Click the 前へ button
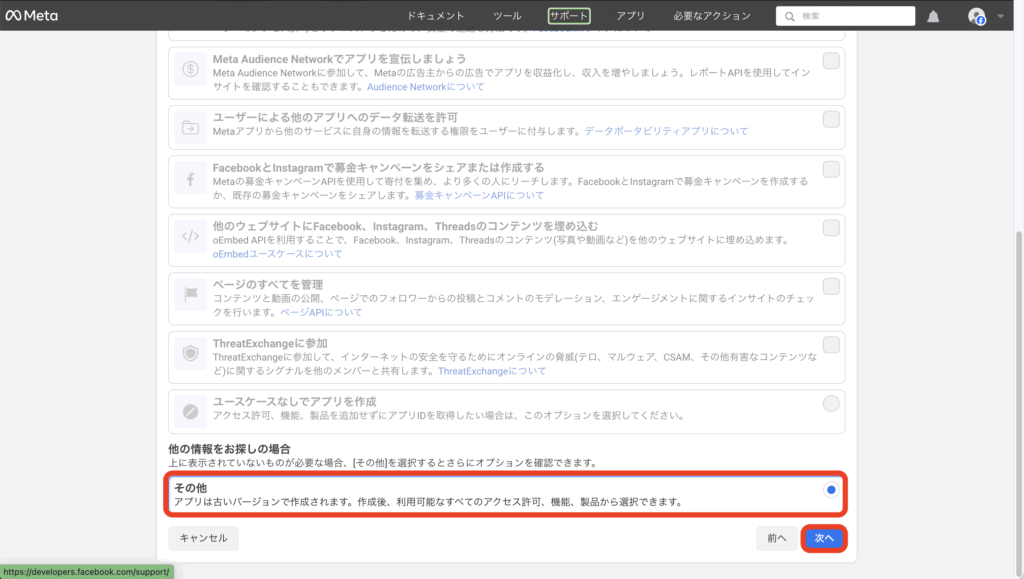 [776, 538]
